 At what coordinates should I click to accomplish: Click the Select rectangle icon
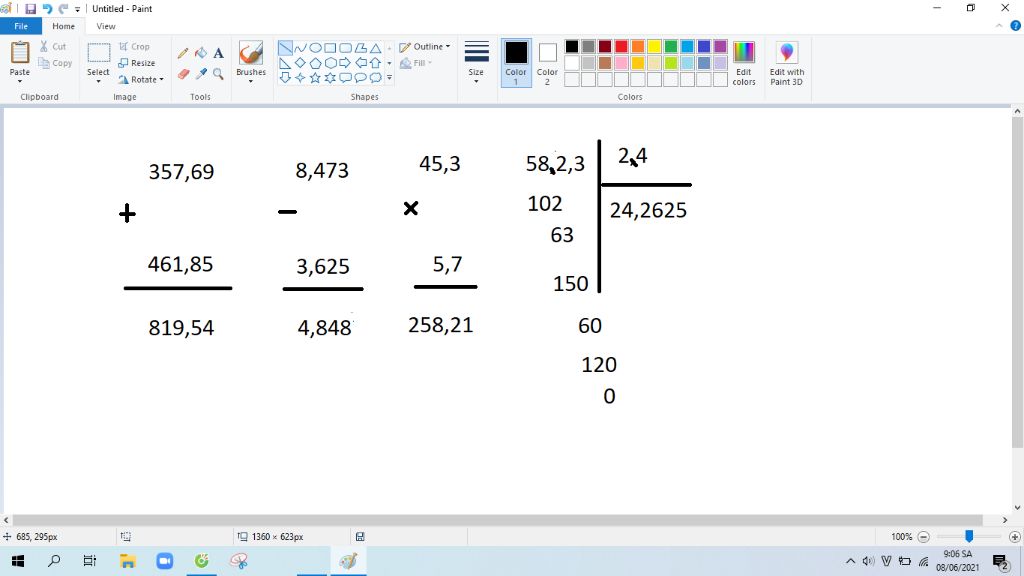(x=99, y=54)
